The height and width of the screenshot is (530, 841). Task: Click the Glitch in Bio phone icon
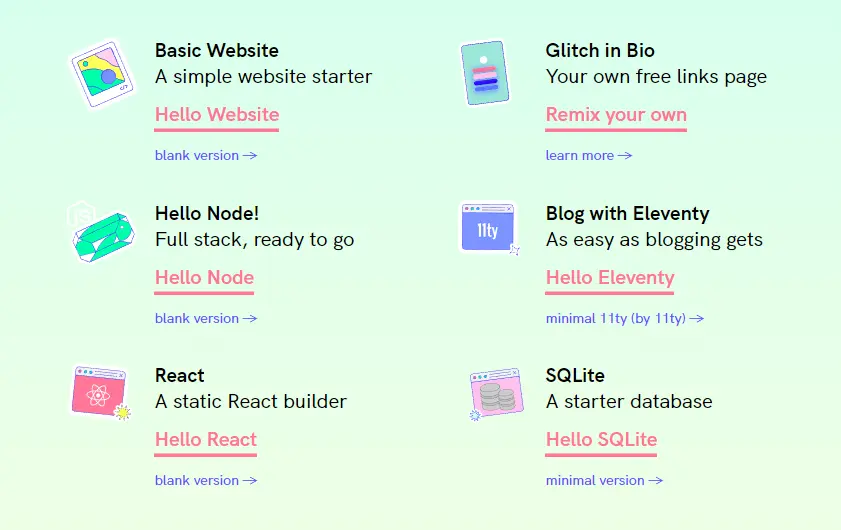485,73
